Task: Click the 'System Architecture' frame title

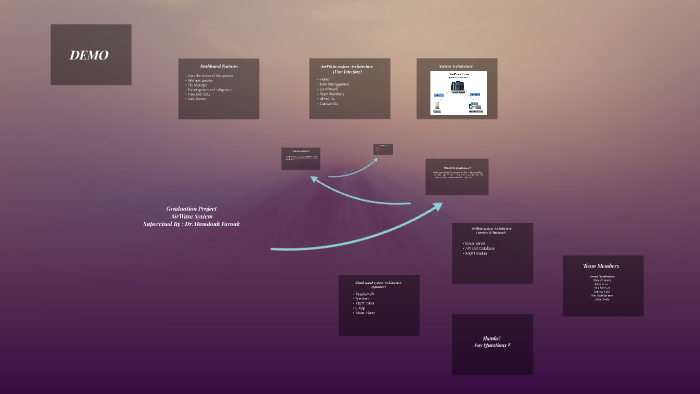Action: (456, 66)
